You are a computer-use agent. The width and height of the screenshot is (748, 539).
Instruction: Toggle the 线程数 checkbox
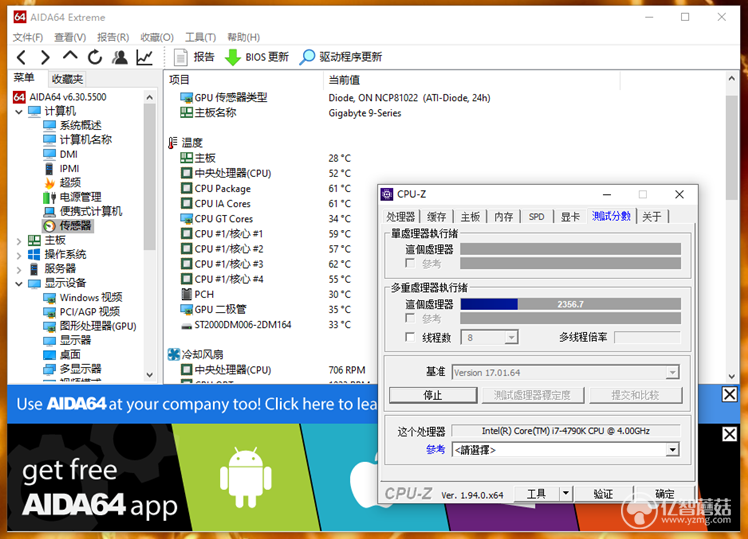tap(409, 337)
